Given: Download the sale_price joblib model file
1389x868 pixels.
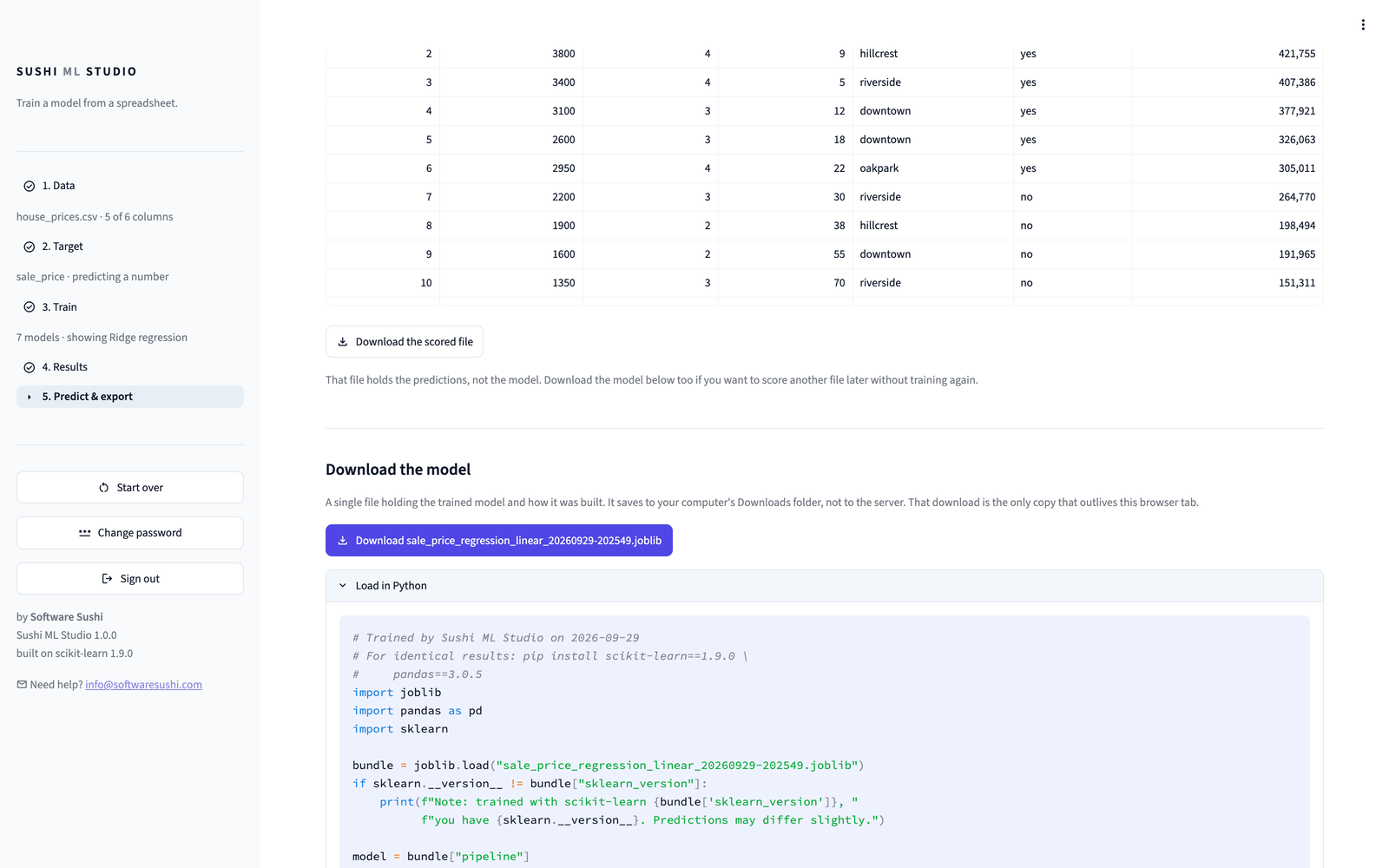Looking at the screenshot, I should pos(499,541).
